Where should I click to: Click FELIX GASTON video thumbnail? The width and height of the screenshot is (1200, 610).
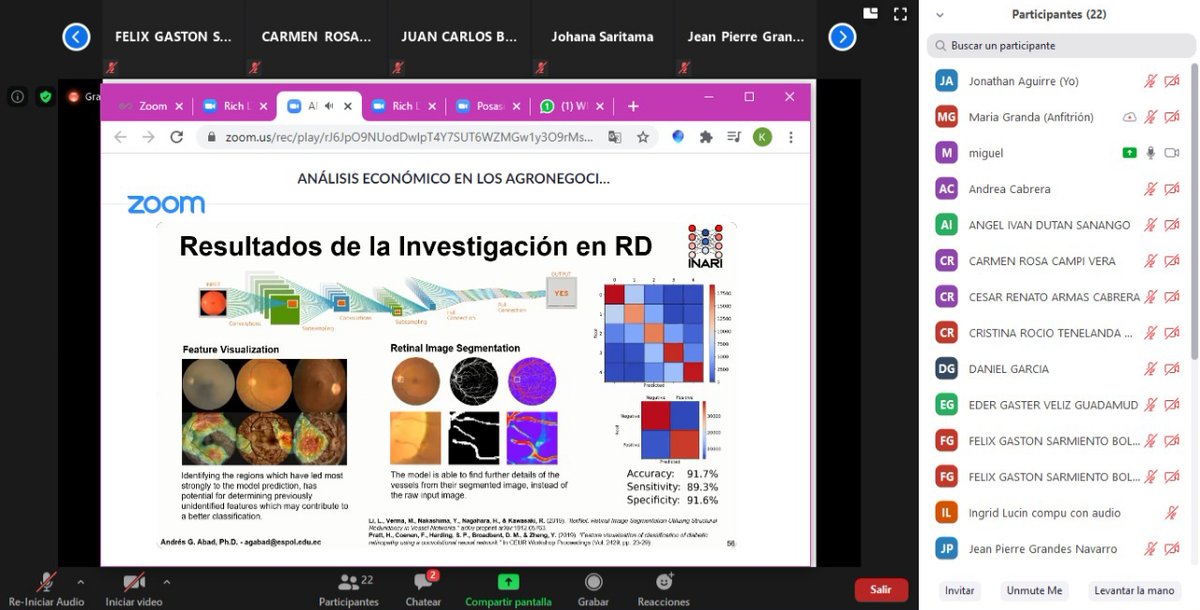click(173, 37)
